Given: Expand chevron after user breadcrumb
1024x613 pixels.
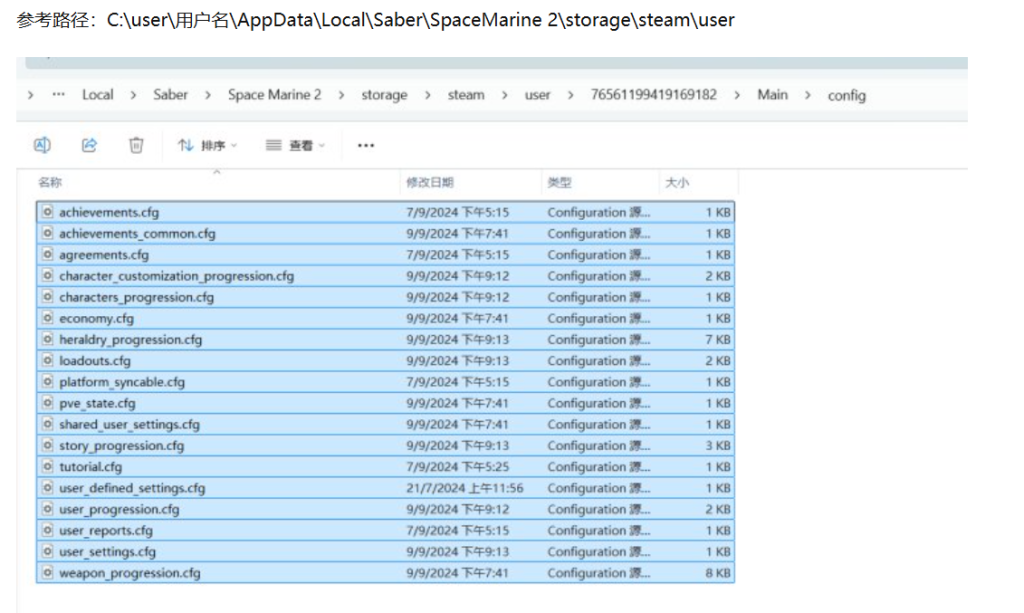Looking at the screenshot, I should [570, 95].
